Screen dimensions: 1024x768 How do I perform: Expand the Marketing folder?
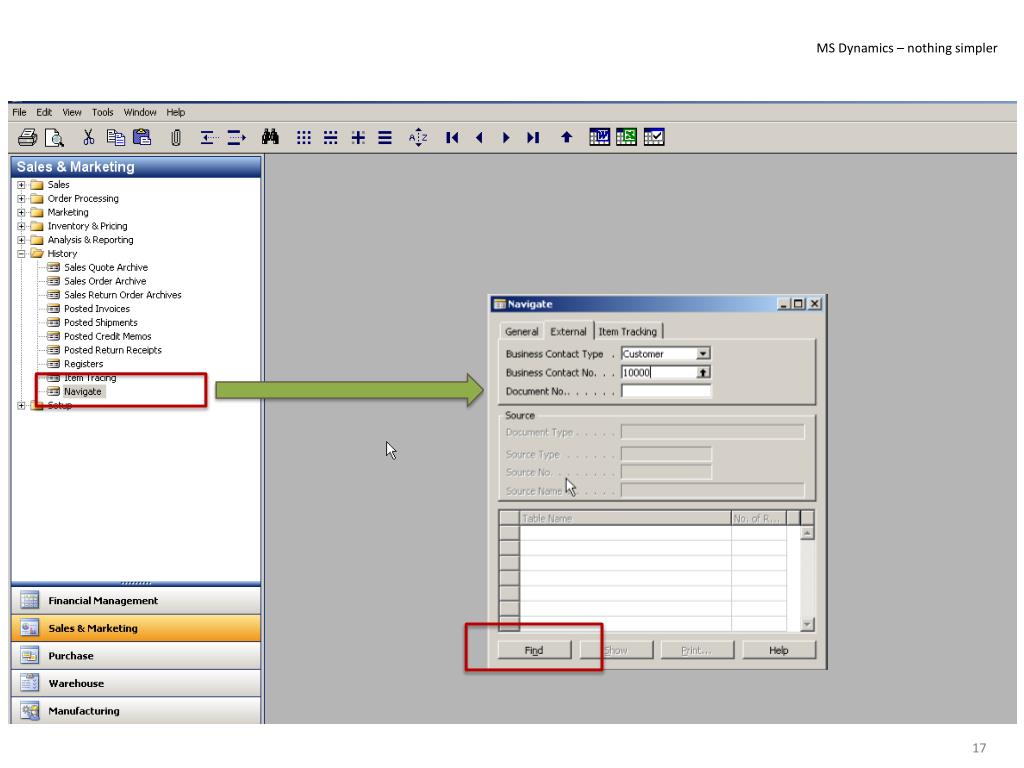pos(22,212)
